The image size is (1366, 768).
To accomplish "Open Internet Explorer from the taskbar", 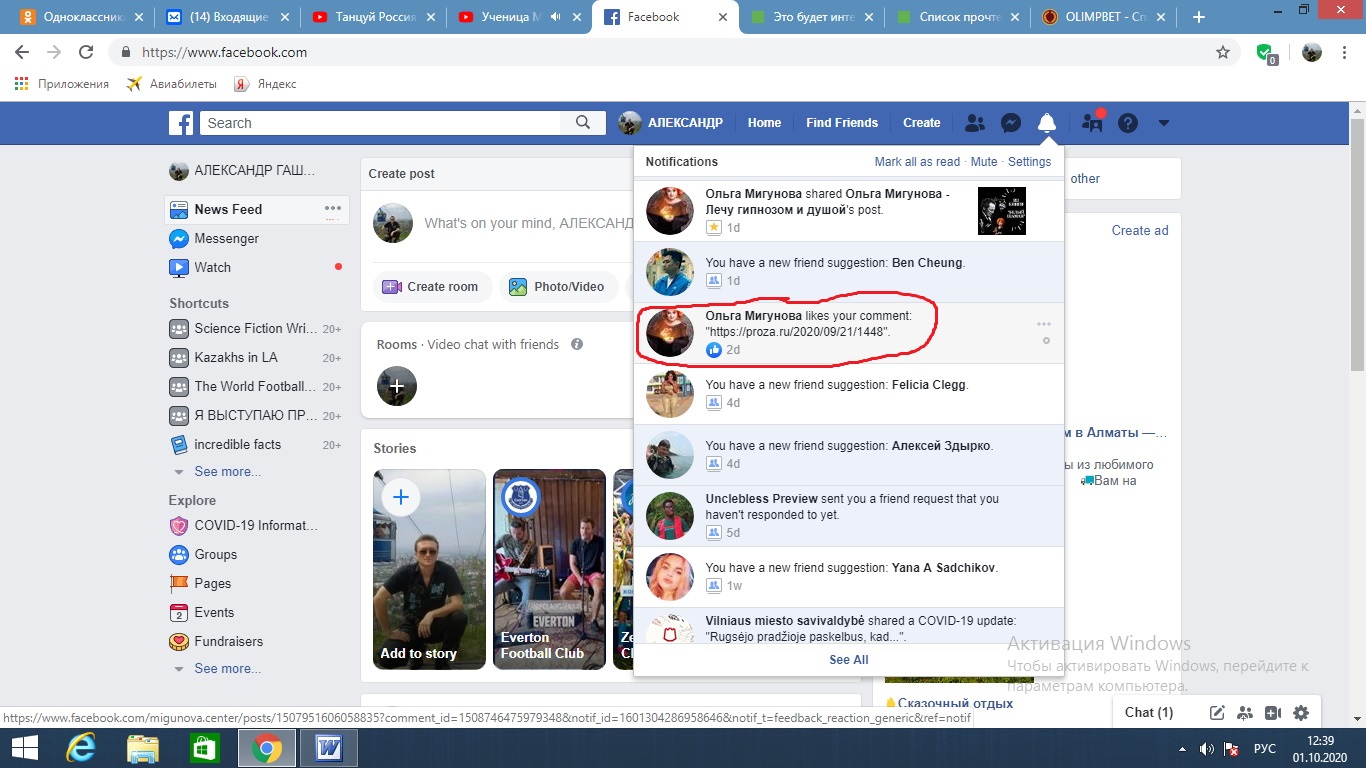I will coord(81,748).
